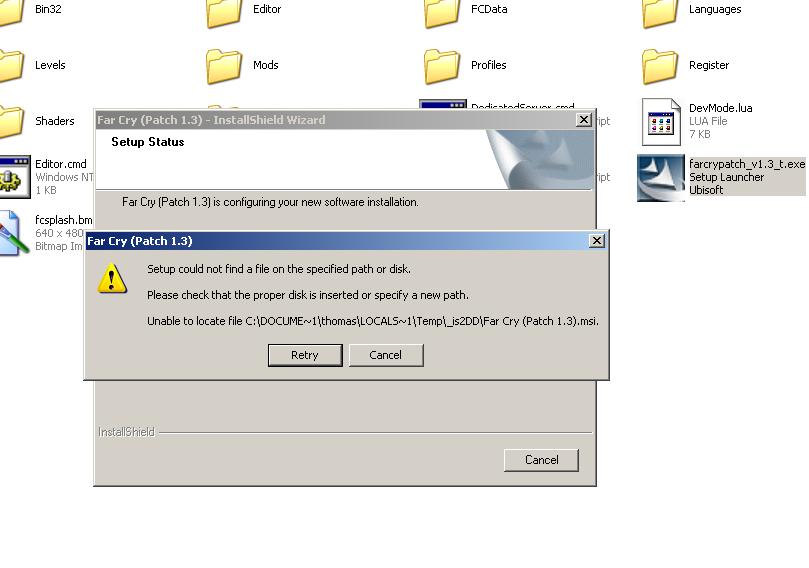Screen dimensions: 809x568
Task: Select the farcrypatch_v1.3_t.exe launcher icon
Action: click(x=661, y=178)
